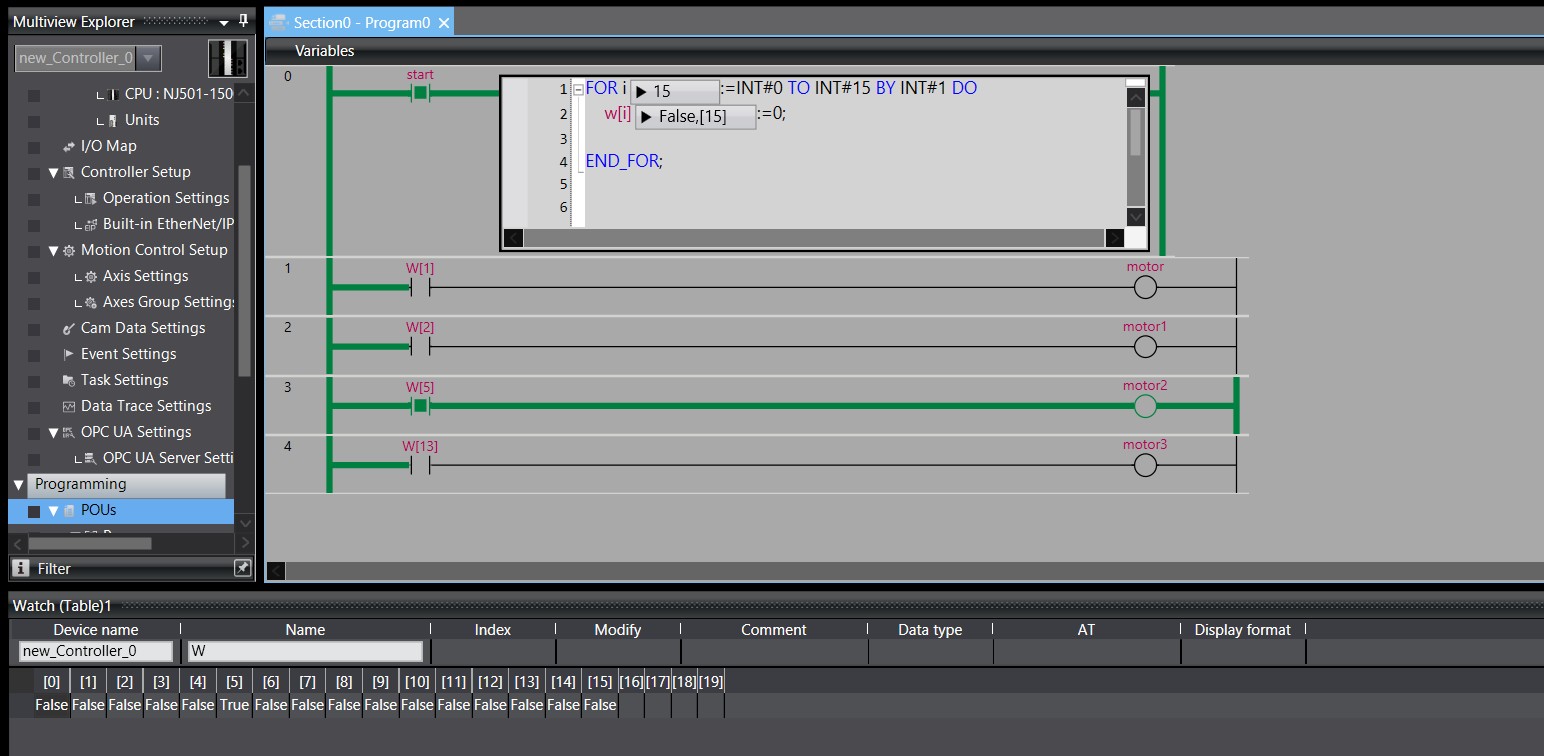1544x756 pixels.
Task: Pin the Filter bar
Action: tap(242, 568)
